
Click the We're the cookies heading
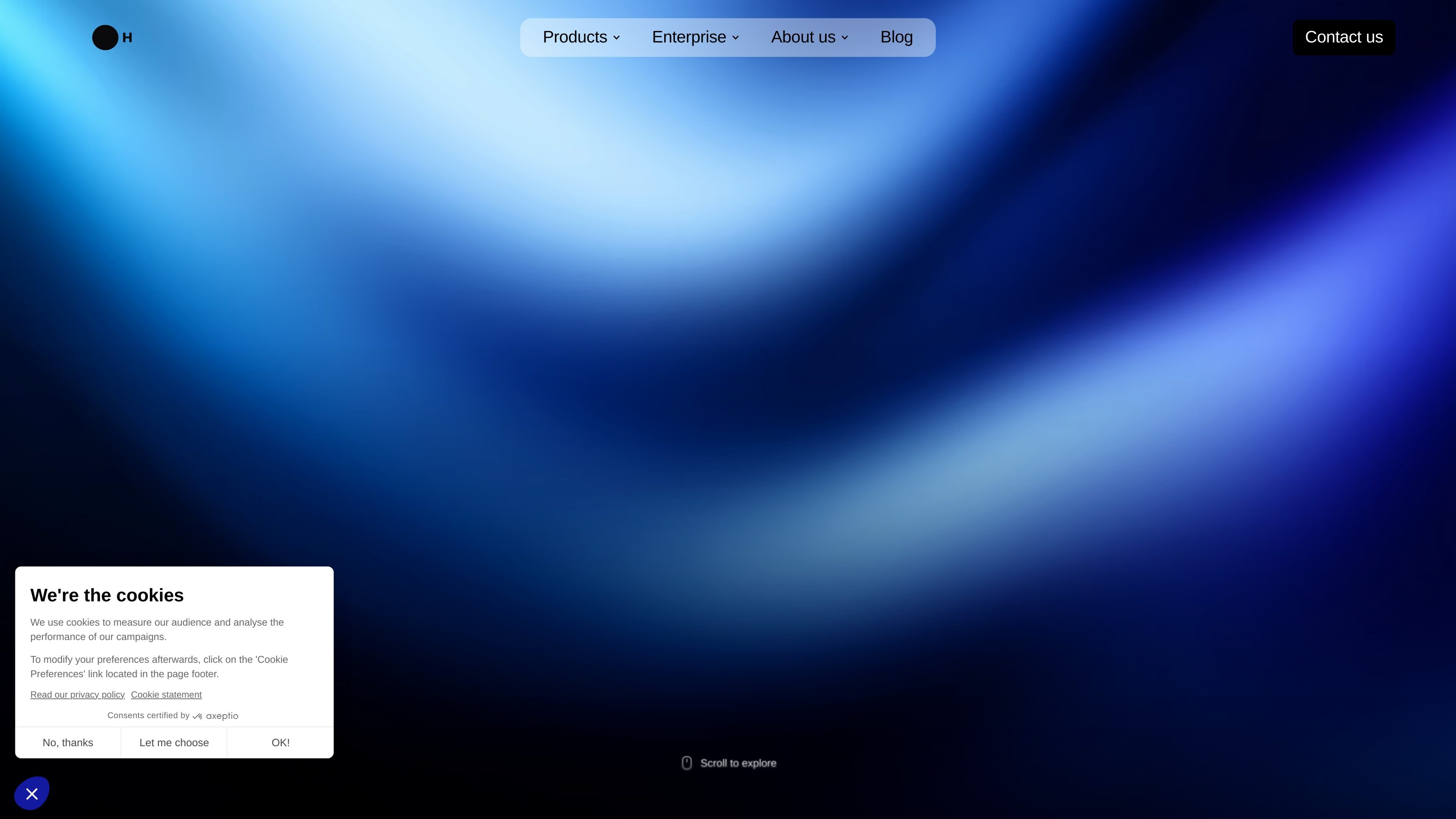click(107, 595)
